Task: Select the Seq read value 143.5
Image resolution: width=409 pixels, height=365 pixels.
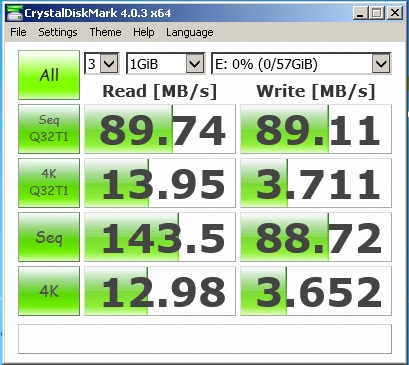Action: pyautogui.click(x=160, y=237)
